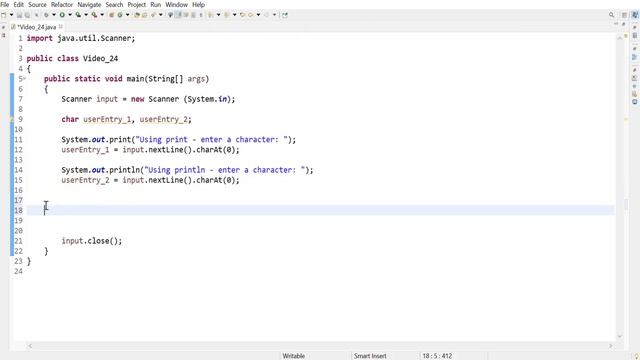
Task: Minimize the editor area
Action: click(616, 24)
